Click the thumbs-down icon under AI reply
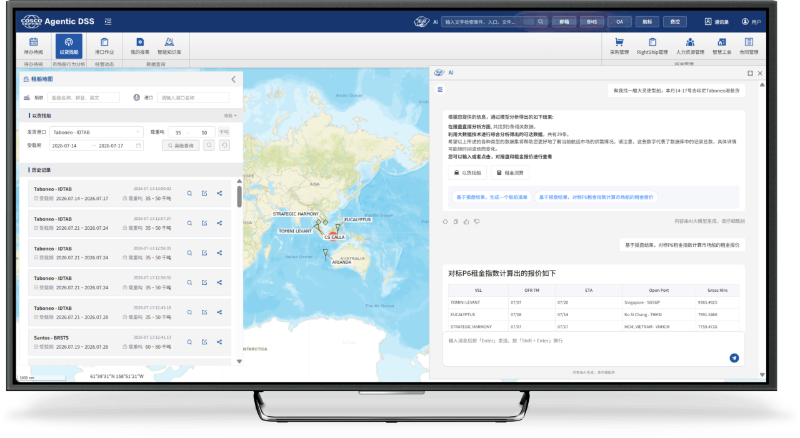Screen dimensions: 800x438 (477, 222)
